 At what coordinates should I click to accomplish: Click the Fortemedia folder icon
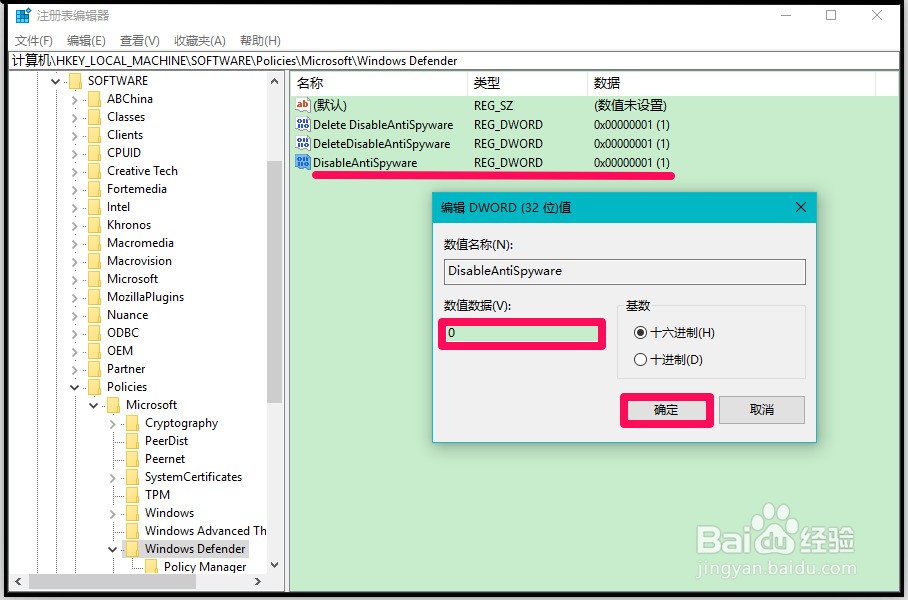pyautogui.click(x=94, y=189)
